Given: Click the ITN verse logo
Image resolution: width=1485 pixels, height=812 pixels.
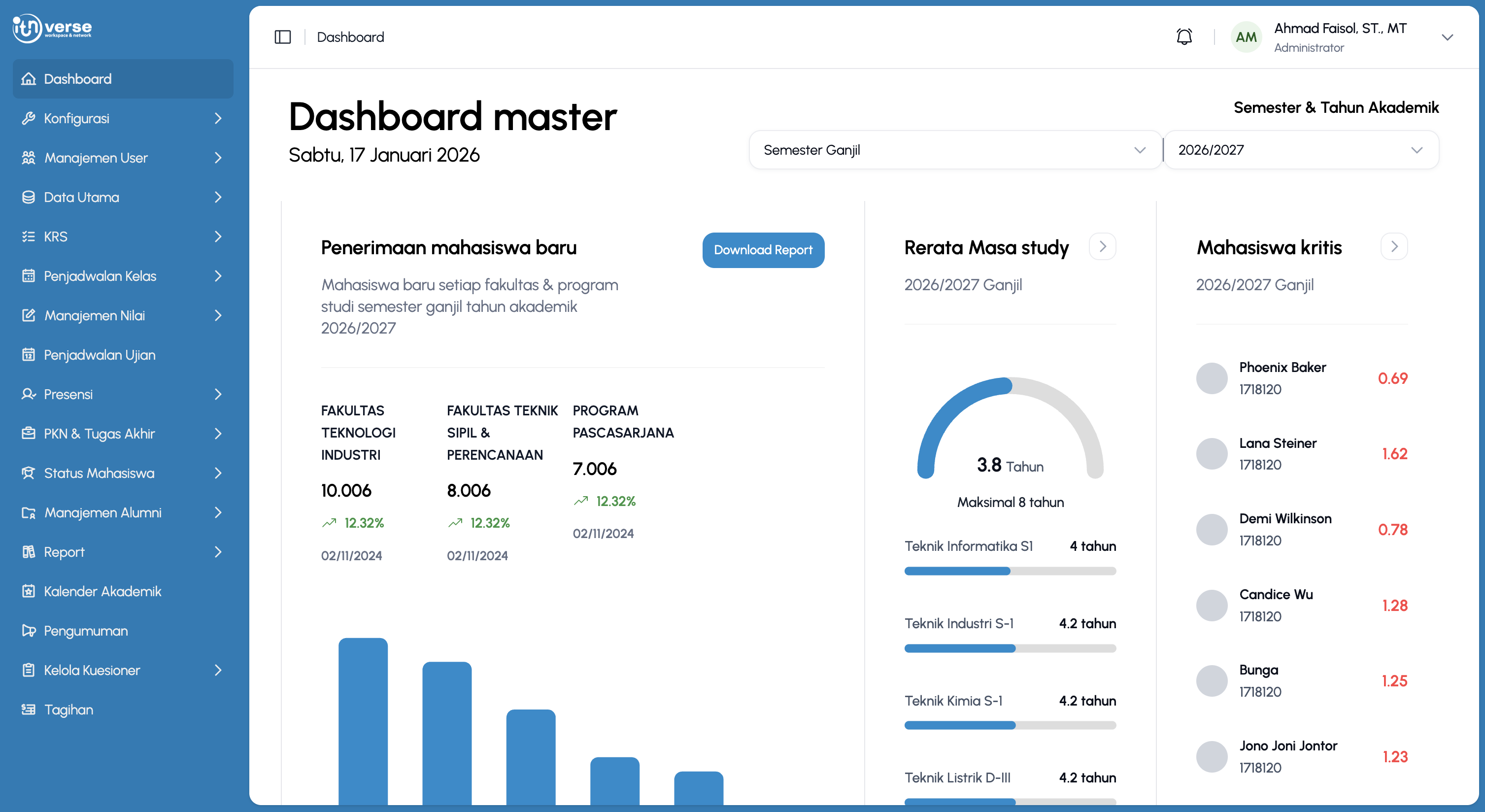Looking at the screenshot, I should point(52,28).
